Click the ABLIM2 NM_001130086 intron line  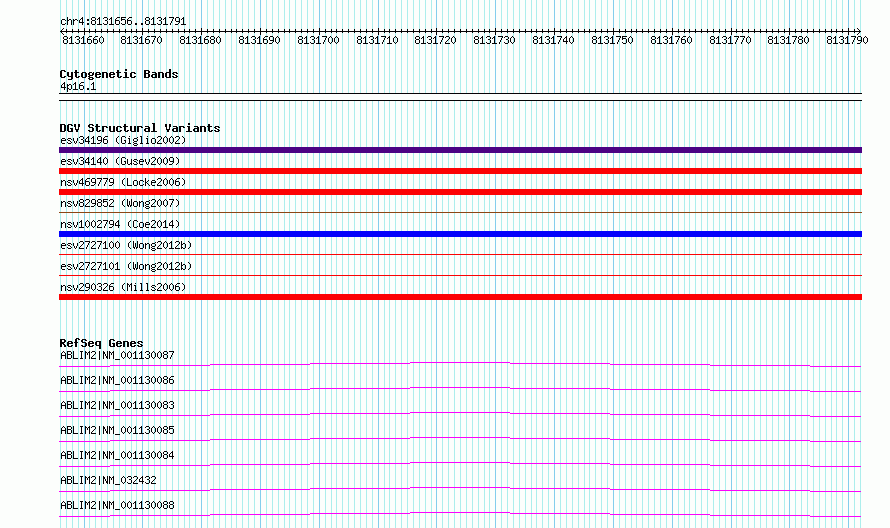[x=460, y=389]
